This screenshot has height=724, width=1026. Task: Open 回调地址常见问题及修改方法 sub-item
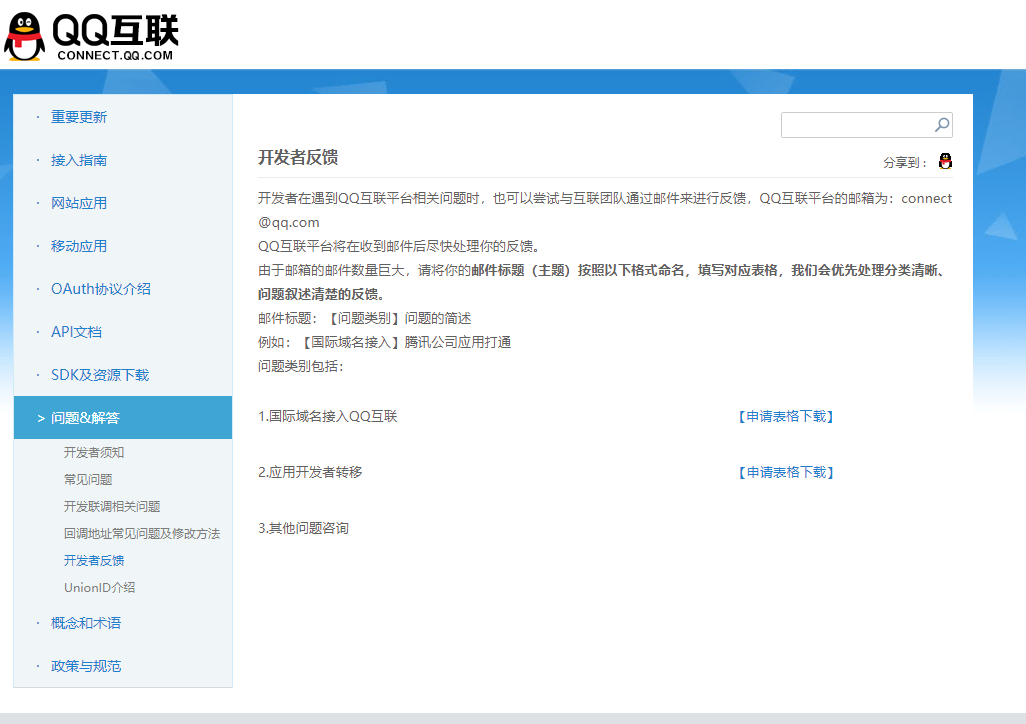pos(142,533)
